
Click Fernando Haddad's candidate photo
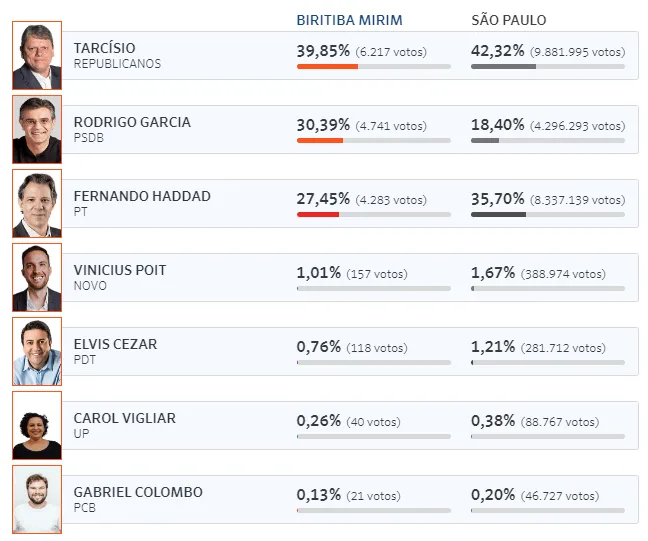coord(37,204)
